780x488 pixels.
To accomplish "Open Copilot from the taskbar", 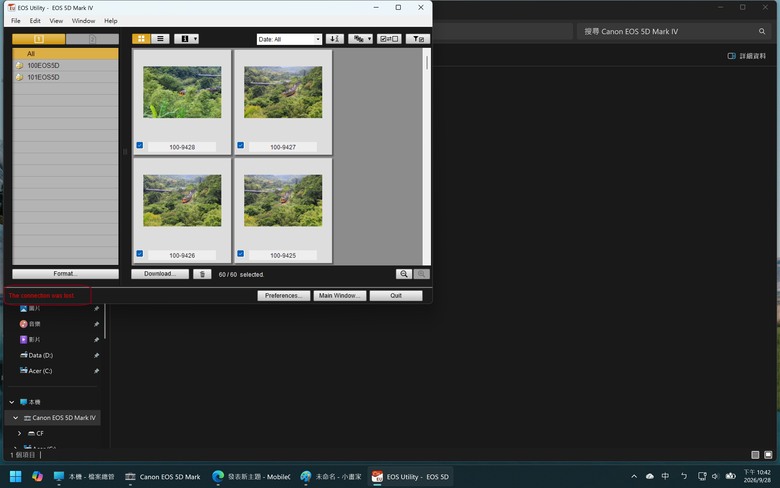I will coord(37,477).
